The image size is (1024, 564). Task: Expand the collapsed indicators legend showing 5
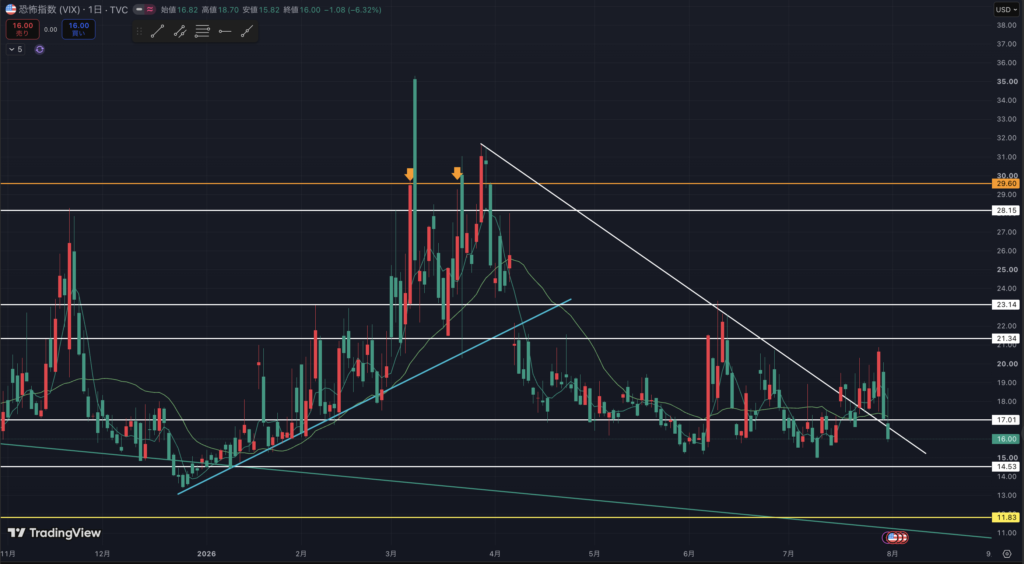[16, 49]
